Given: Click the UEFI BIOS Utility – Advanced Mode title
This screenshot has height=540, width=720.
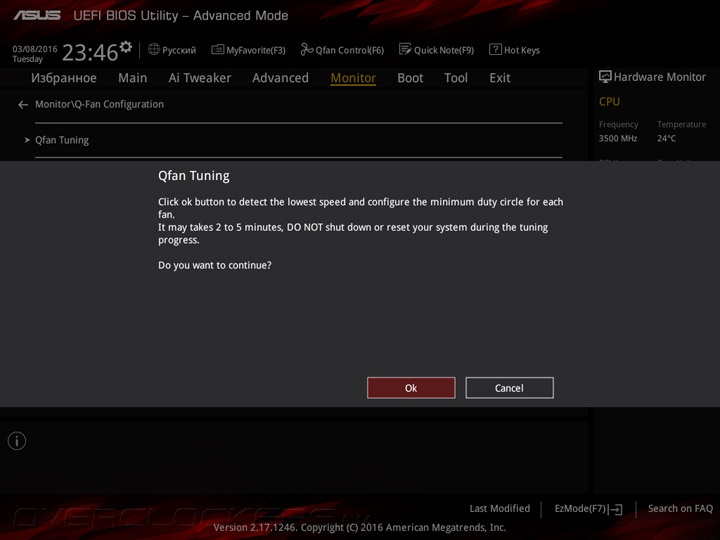Looking at the screenshot, I should point(181,16).
